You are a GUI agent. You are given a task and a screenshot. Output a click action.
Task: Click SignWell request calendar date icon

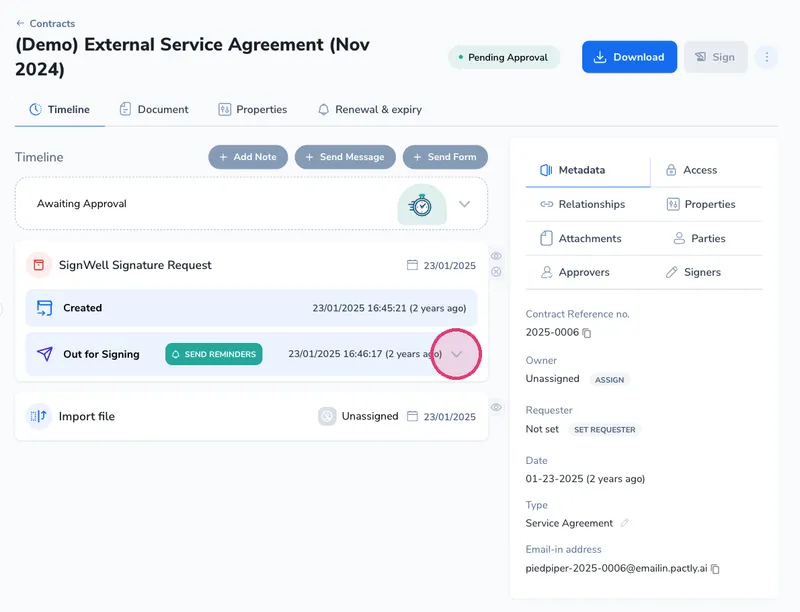412,265
